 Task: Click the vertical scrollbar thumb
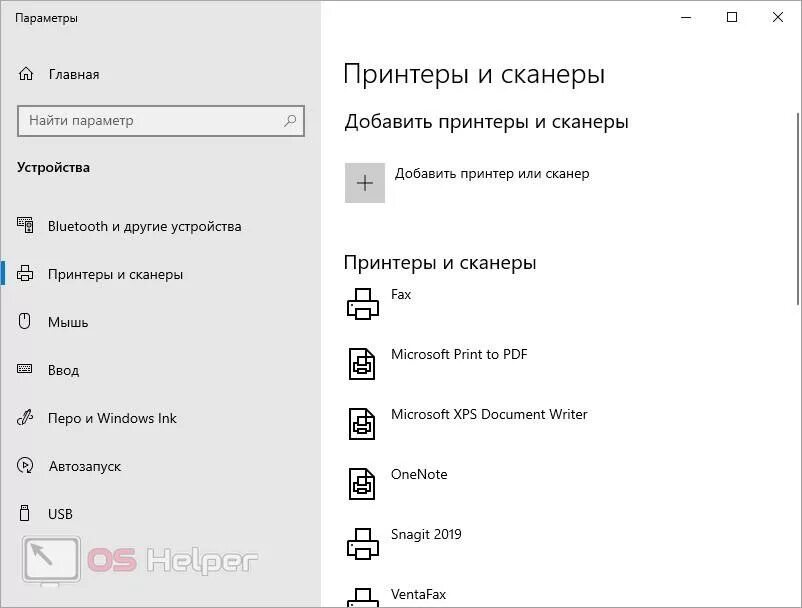point(798,209)
